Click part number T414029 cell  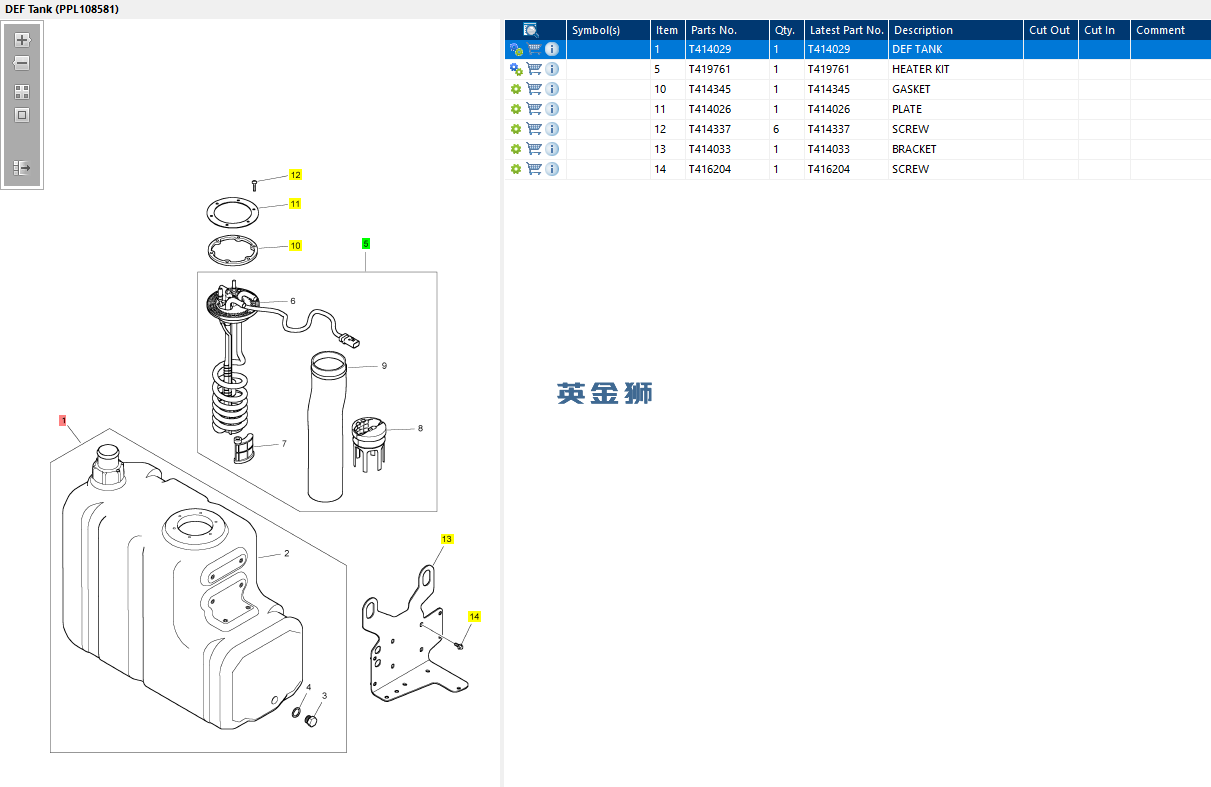pyautogui.click(x=727, y=49)
